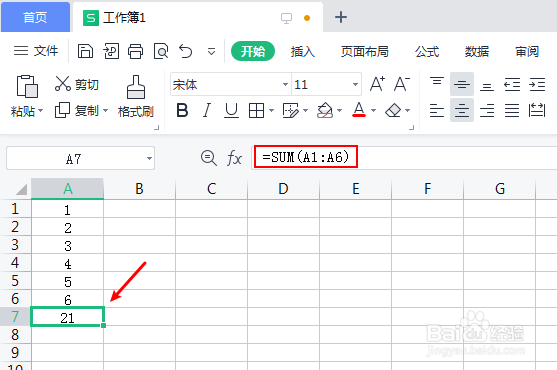
Task: Increase indent icon
Action: [x=537, y=84]
